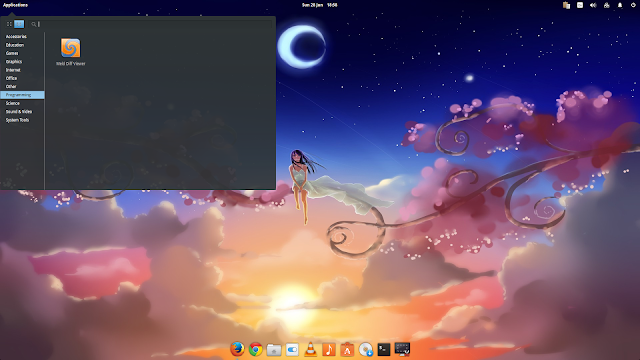Launch Firefox from the dock
This screenshot has height=360, width=640.
click(x=237, y=349)
